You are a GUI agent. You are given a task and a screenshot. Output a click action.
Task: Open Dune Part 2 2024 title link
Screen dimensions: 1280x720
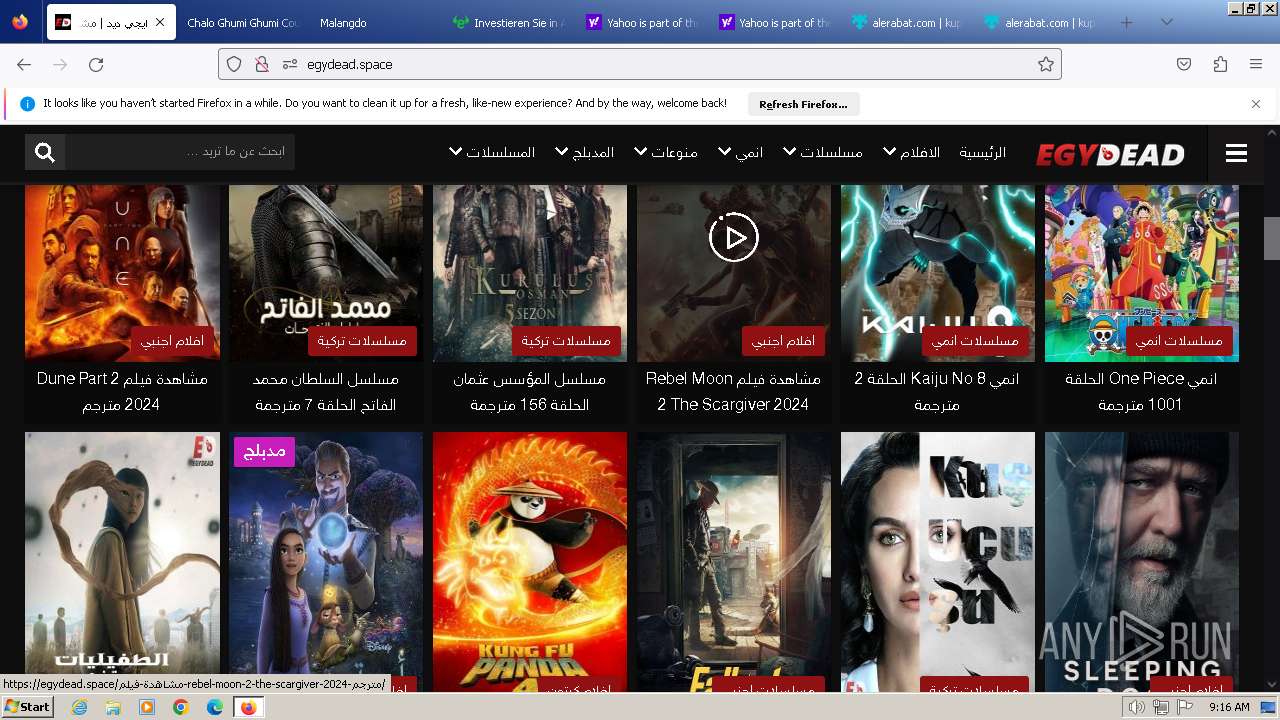[x=122, y=392]
